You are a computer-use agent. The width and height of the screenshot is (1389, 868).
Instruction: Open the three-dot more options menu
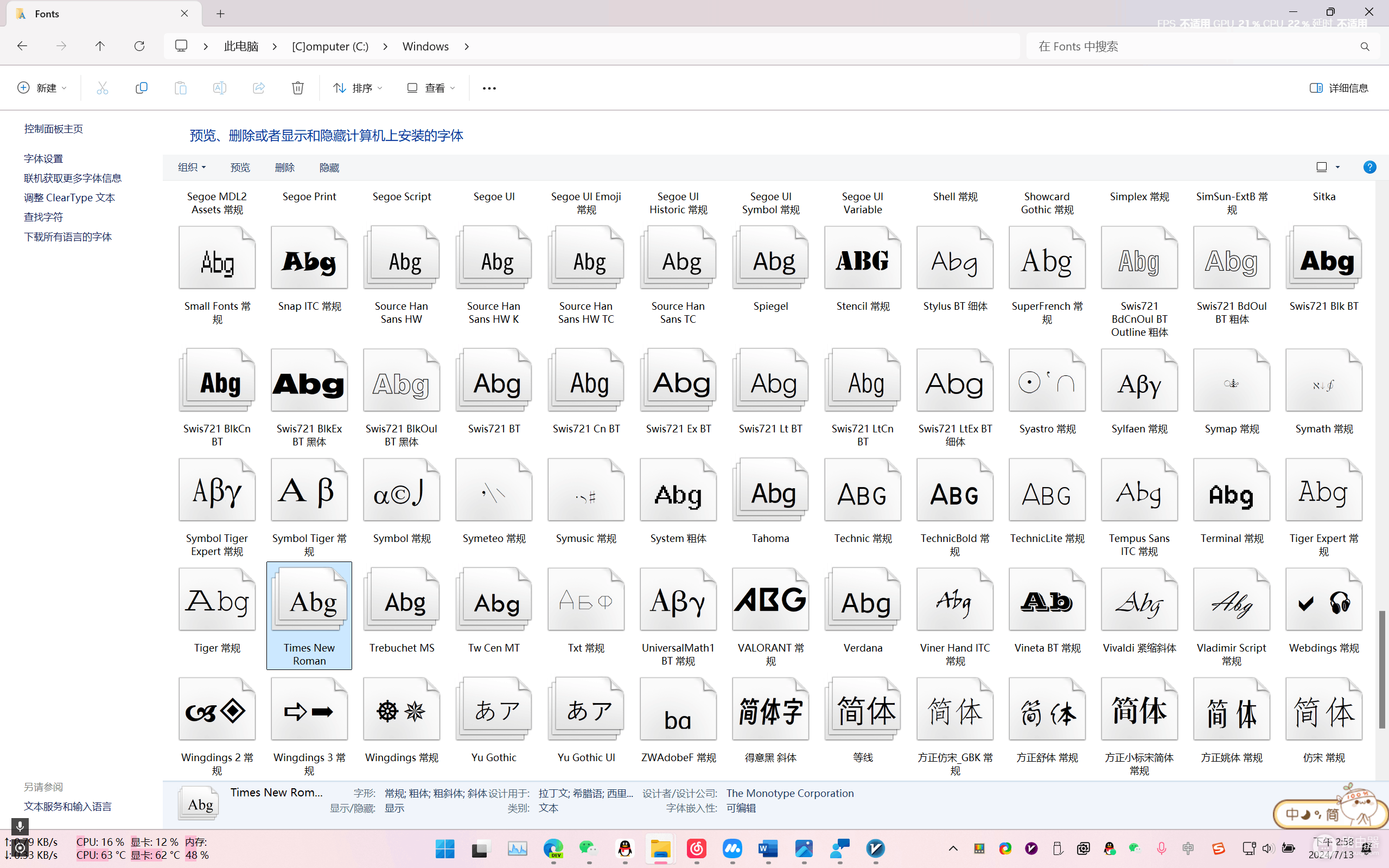[489, 88]
